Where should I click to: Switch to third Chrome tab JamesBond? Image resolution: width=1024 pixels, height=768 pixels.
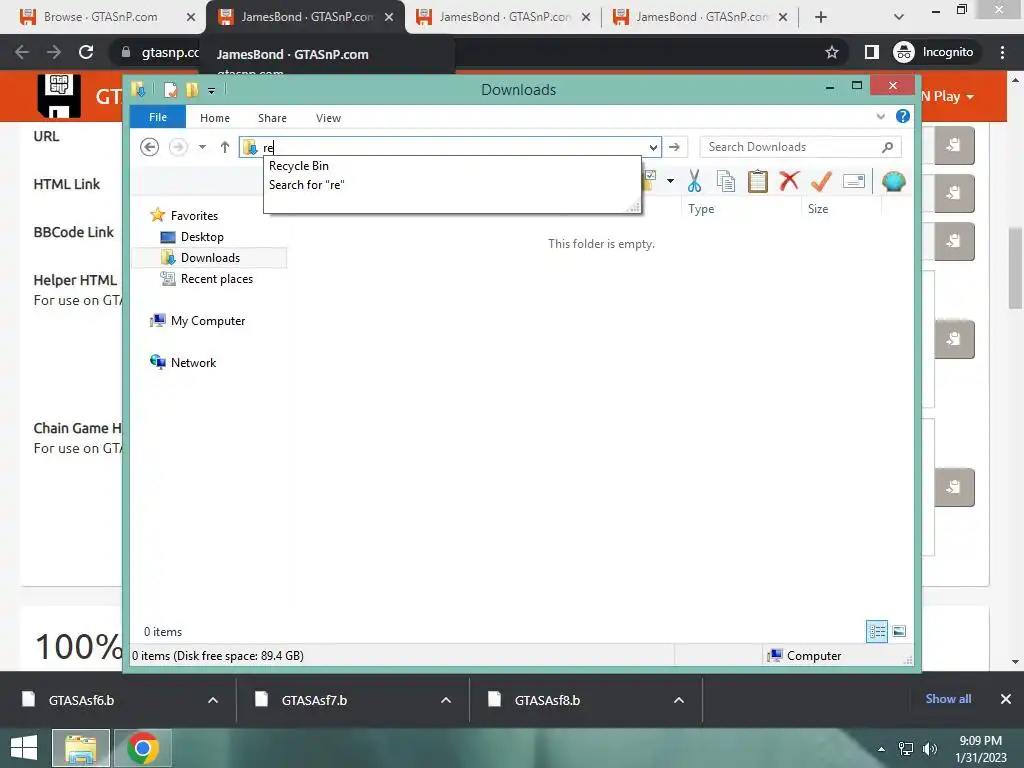(504, 17)
